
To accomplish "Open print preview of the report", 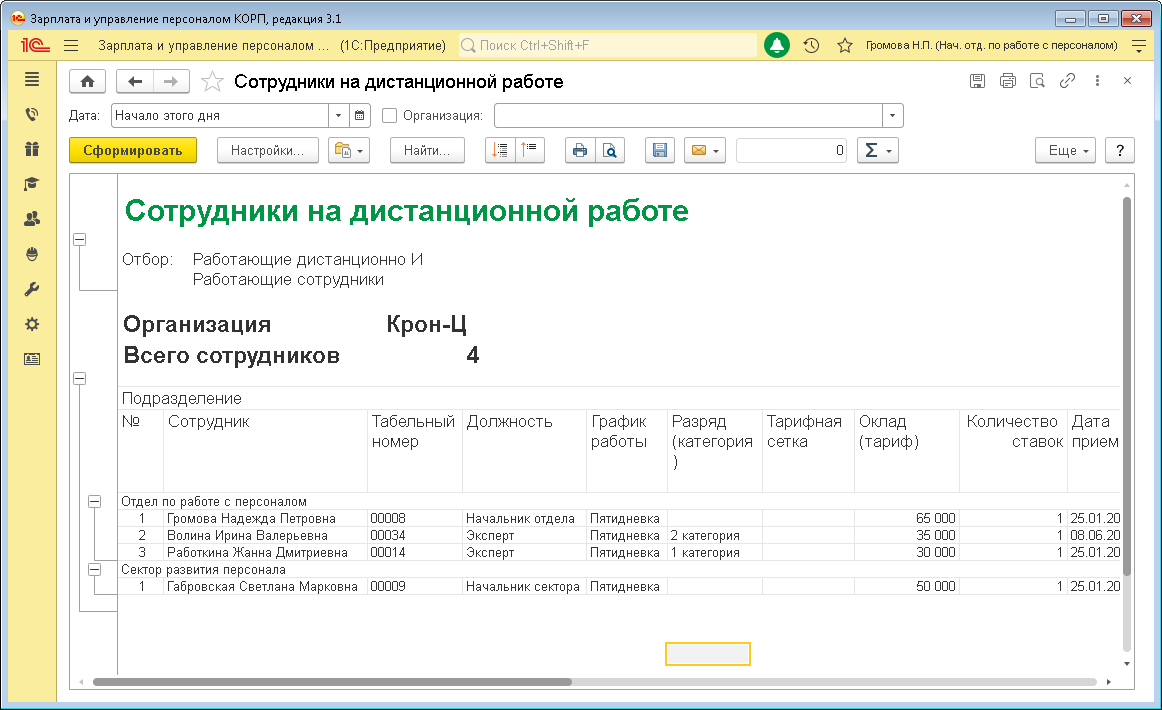I will tap(609, 150).
